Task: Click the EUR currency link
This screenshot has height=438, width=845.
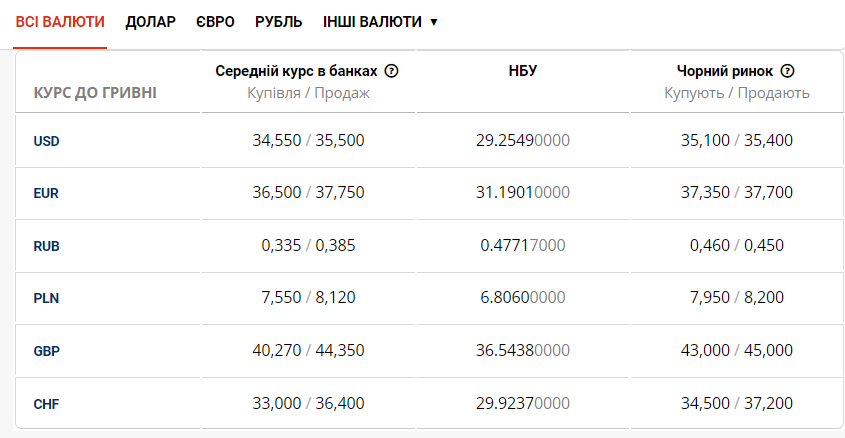Action: coord(46,193)
